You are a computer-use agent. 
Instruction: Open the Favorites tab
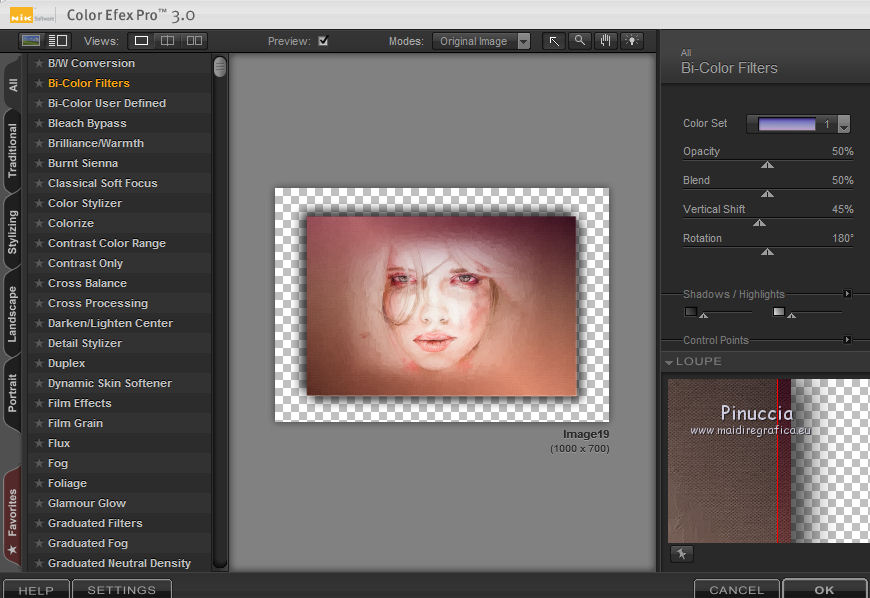(x=13, y=510)
